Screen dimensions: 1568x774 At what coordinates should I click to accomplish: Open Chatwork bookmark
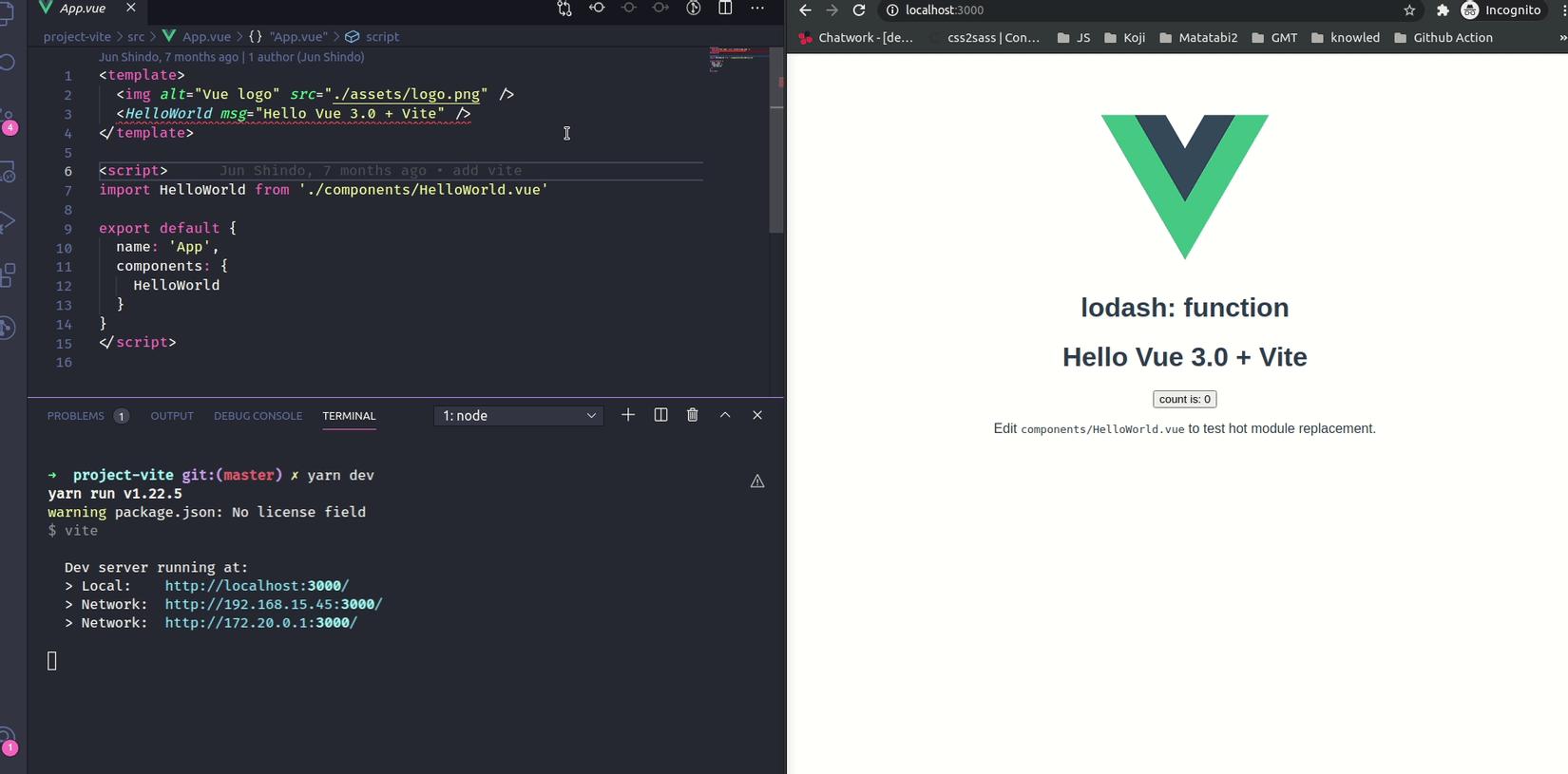(856, 38)
